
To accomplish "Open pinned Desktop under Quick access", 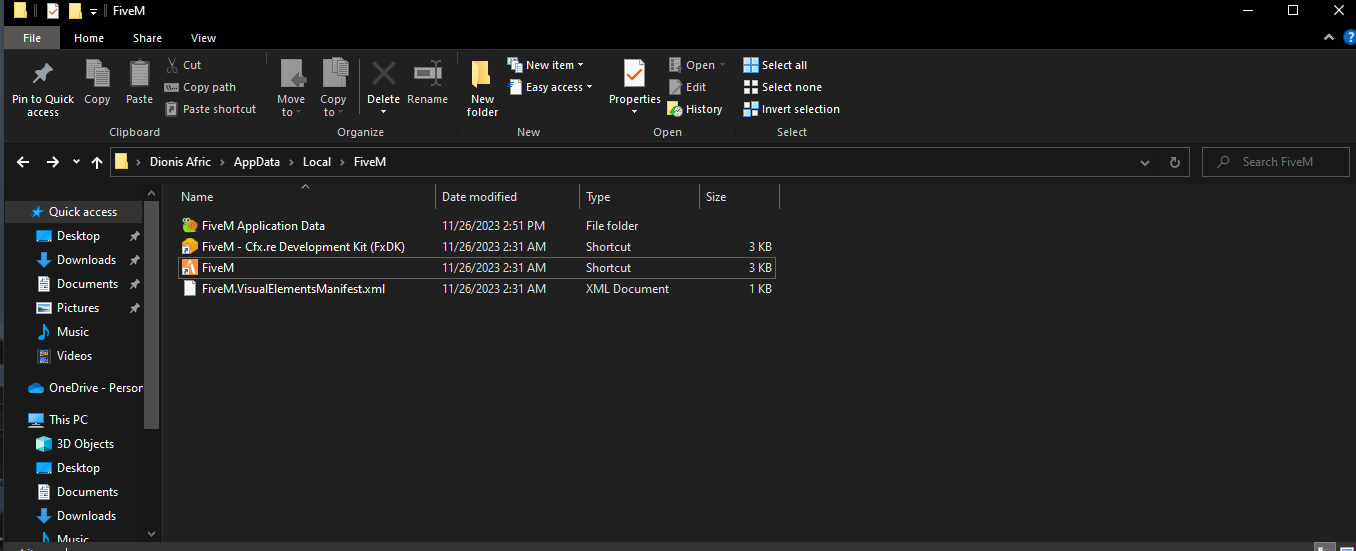I will click(x=78, y=236).
